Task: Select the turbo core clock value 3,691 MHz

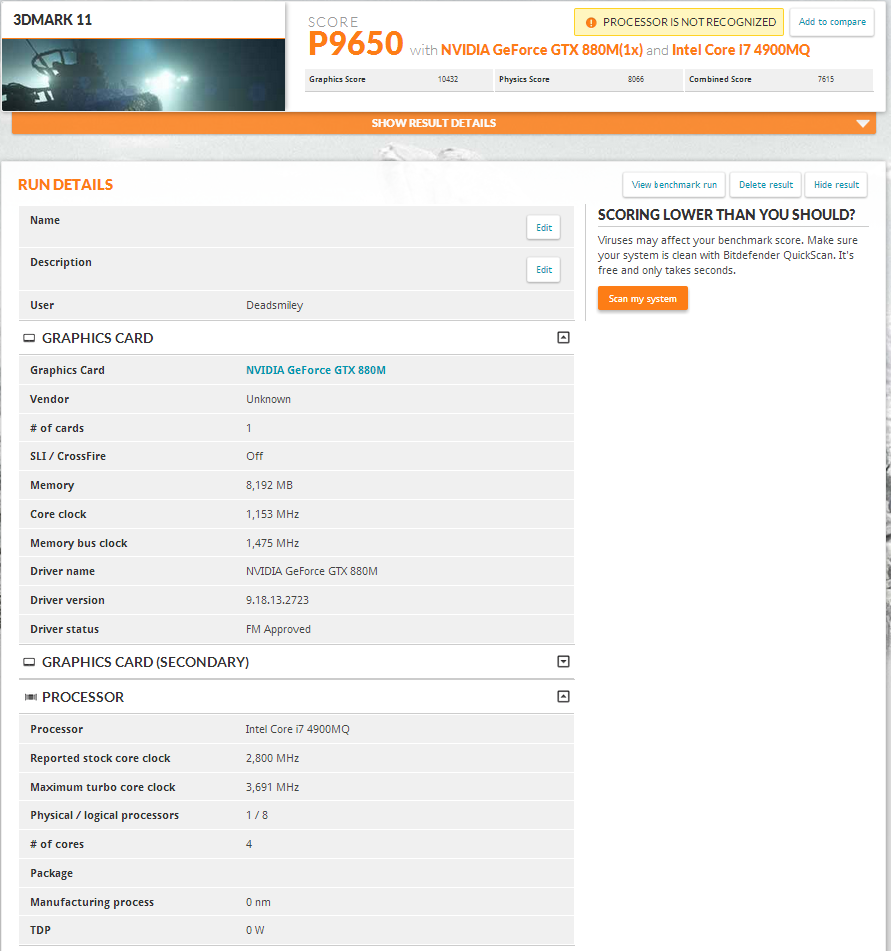Action: pos(272,787)
